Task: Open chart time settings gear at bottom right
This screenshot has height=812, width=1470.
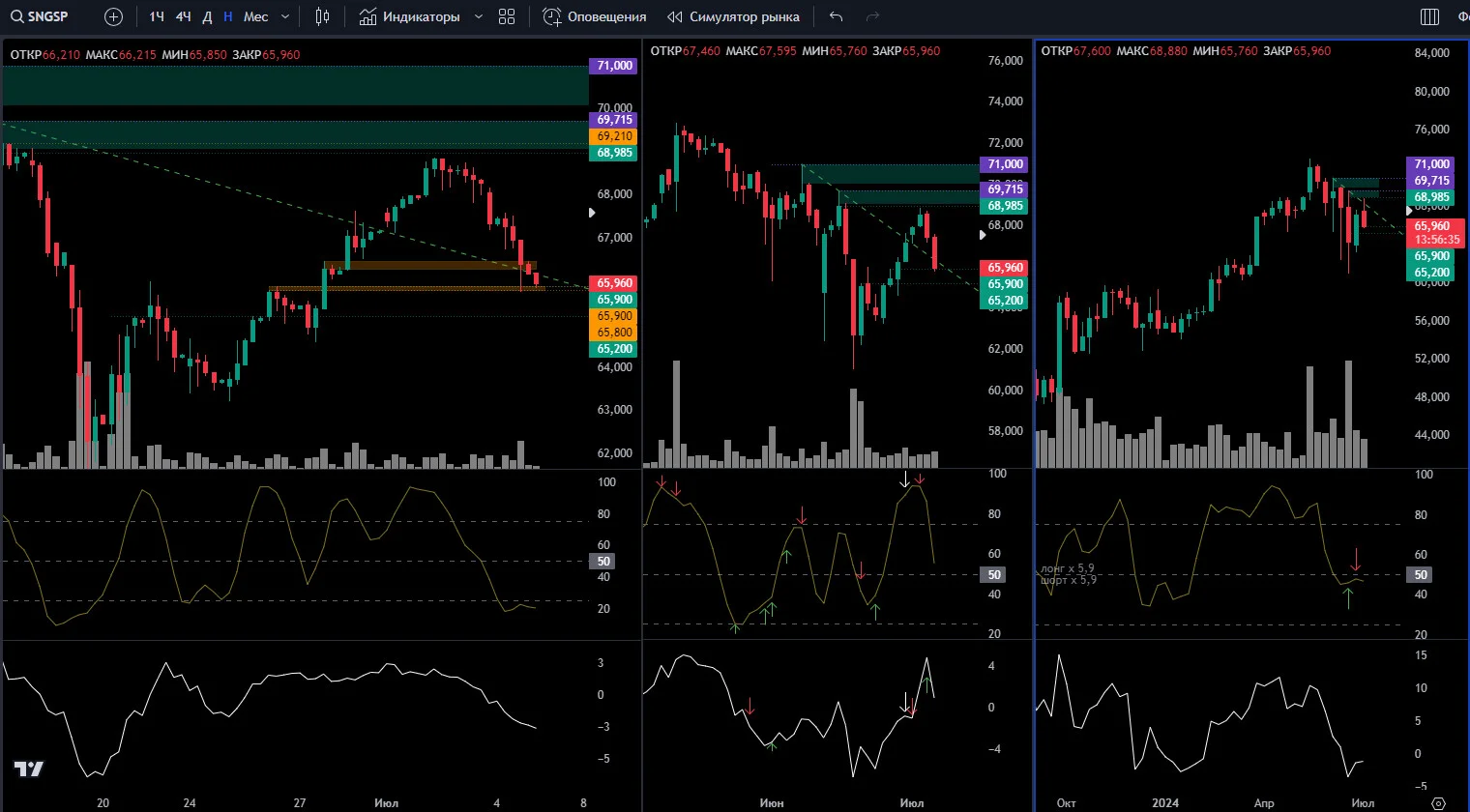Action: tap(1438, 803)
